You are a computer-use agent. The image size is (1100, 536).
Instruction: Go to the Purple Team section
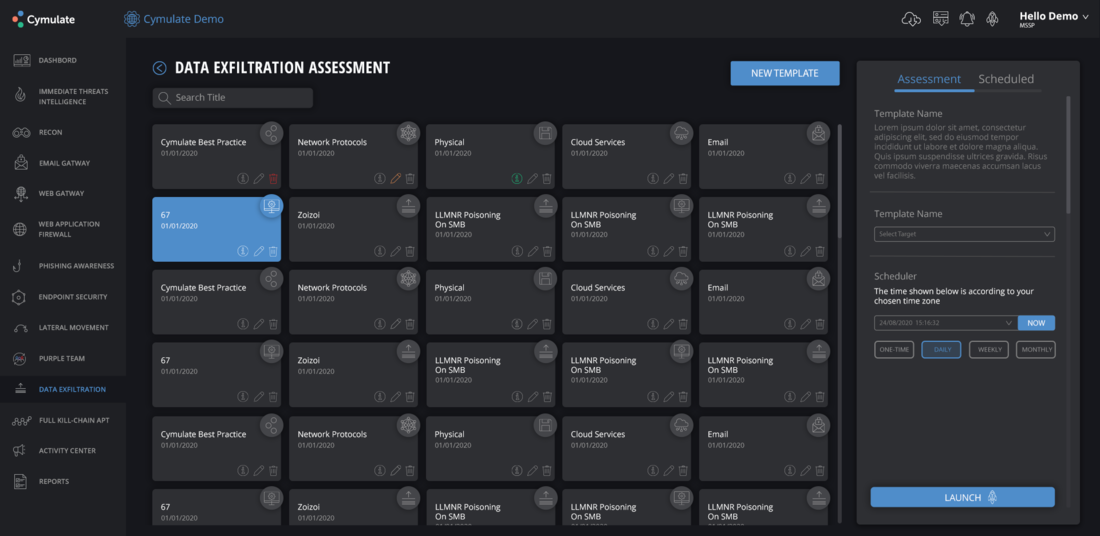pyautogui.click(x=63, y=359)
